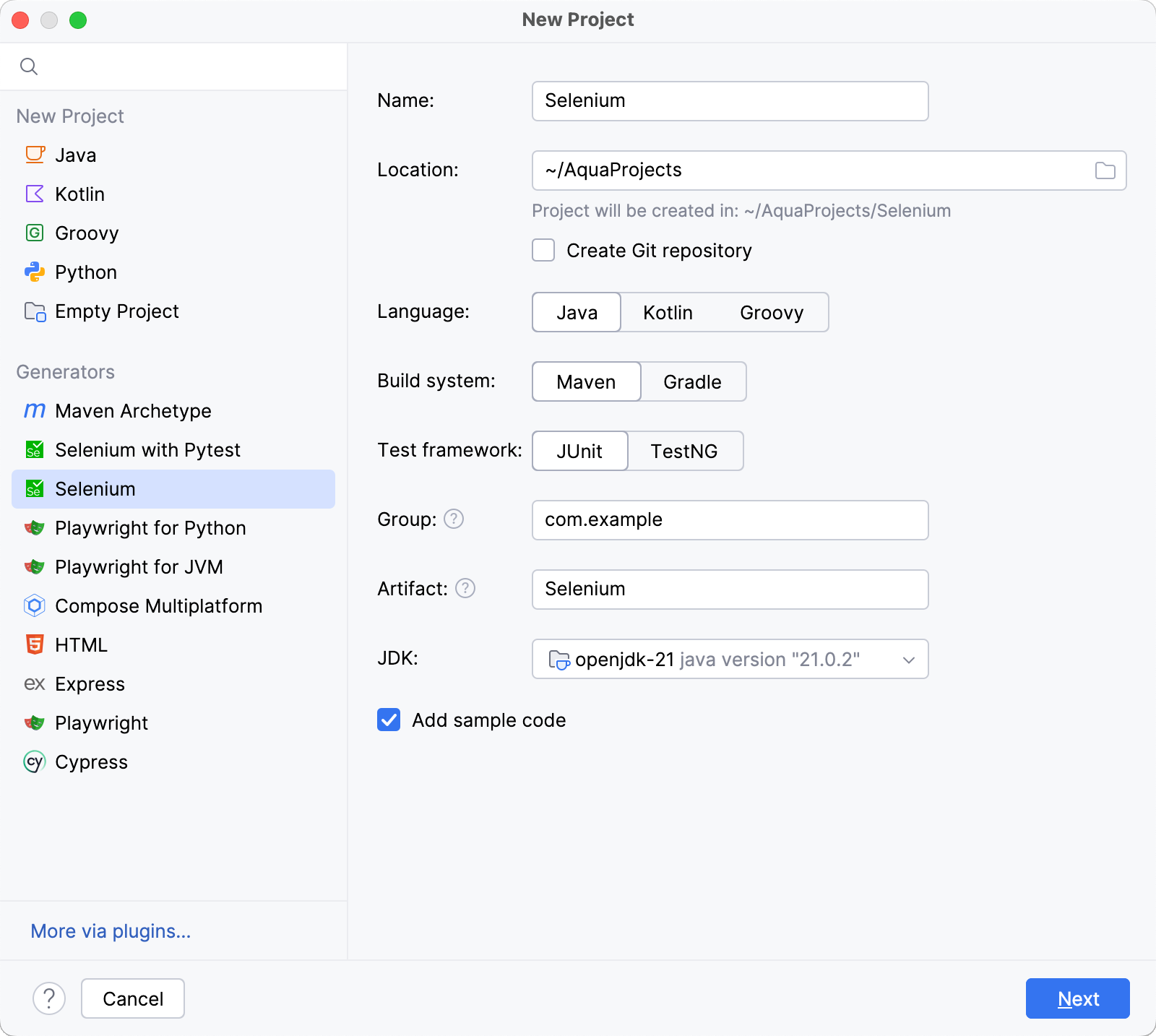Click the Name input field
1156x1036 pixels.
(x=730, y=101)
